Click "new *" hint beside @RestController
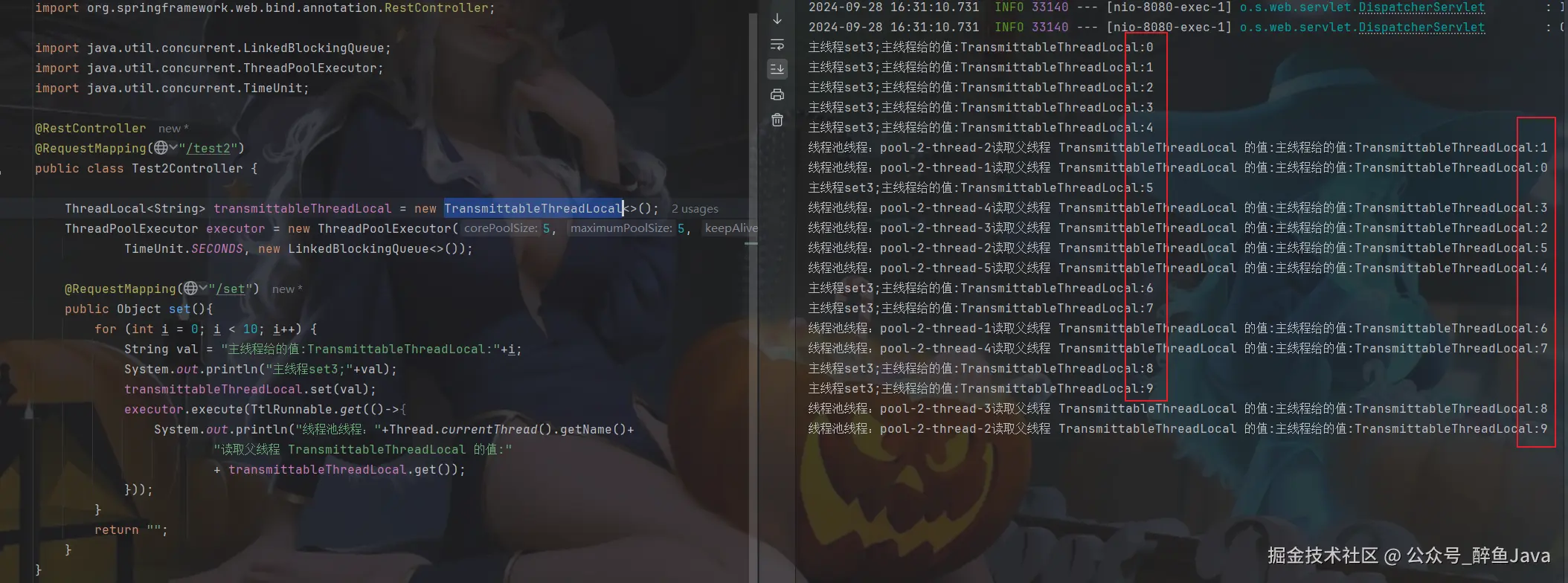 [173, 129]
